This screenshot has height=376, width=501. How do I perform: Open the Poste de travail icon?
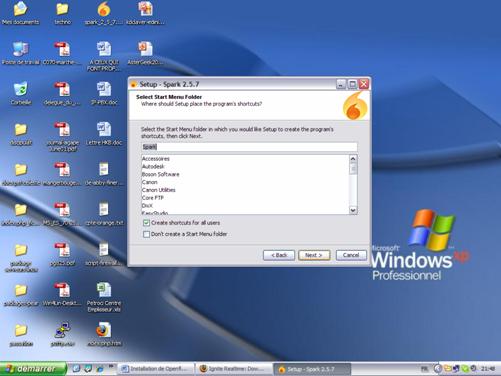20,53
